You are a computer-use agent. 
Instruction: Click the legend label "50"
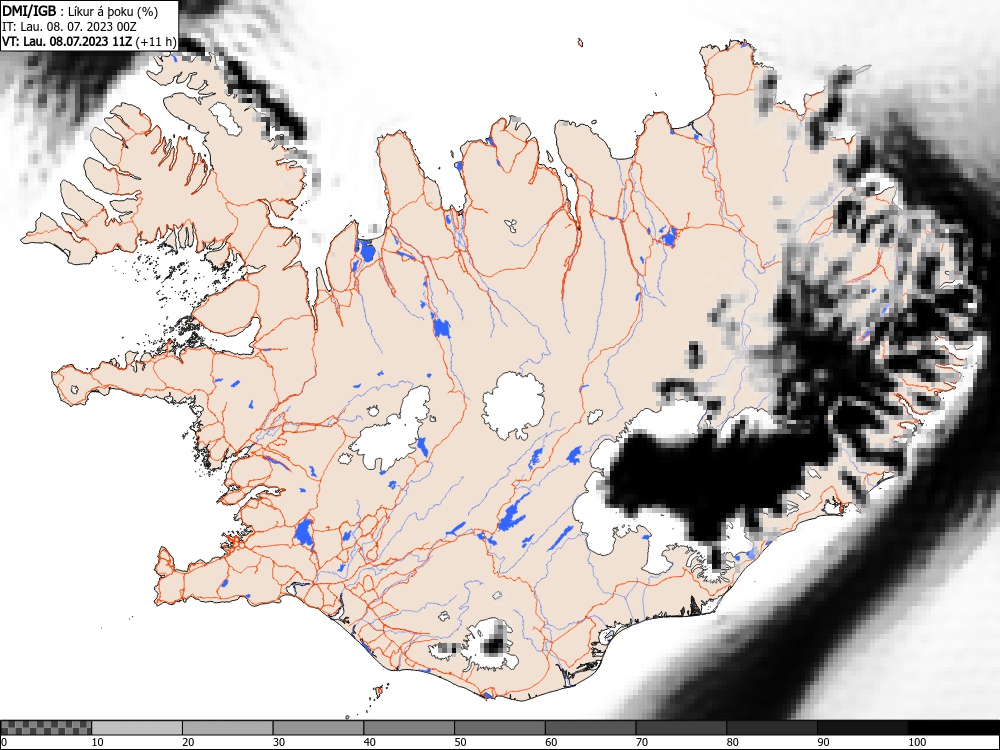(x=460, y=742)
